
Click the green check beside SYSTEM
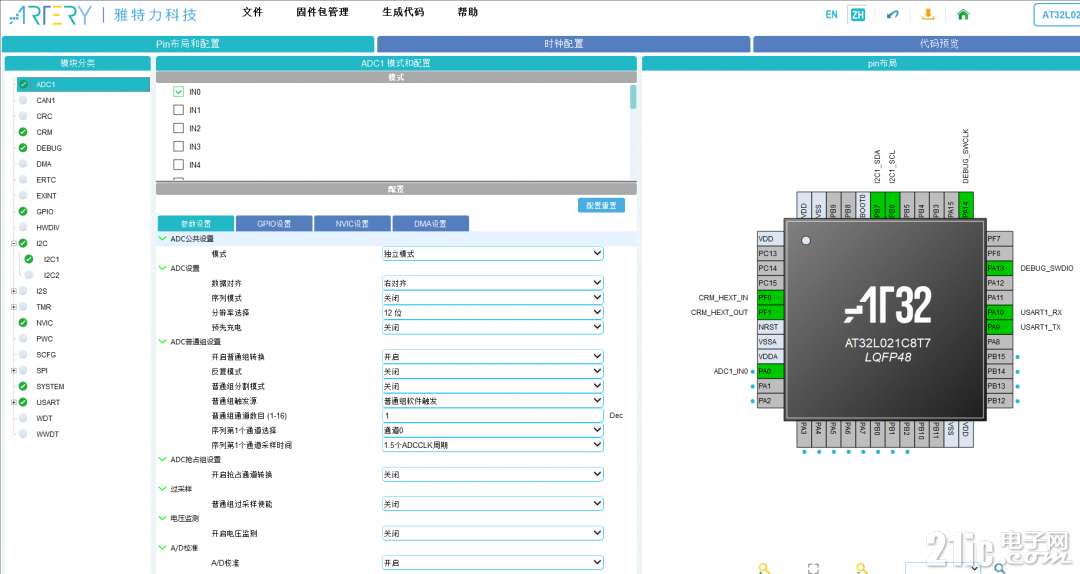tap(23, 386)
